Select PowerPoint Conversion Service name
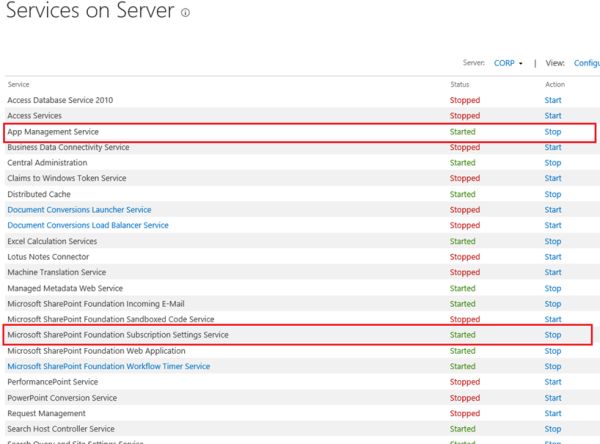This screenshot has height=444, width=600. tap(62, 398)
